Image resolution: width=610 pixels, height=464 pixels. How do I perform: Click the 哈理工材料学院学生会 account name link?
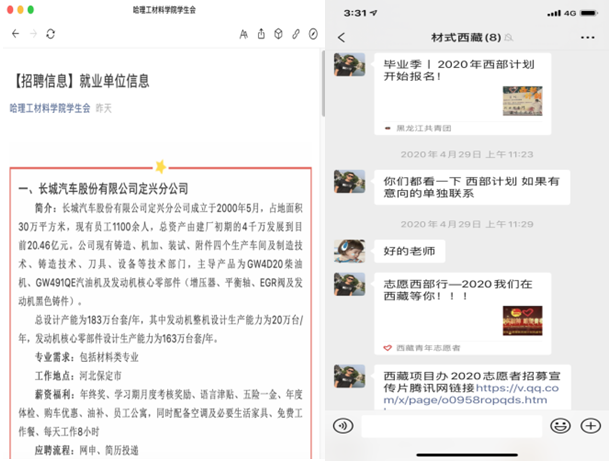coord(51,108)
